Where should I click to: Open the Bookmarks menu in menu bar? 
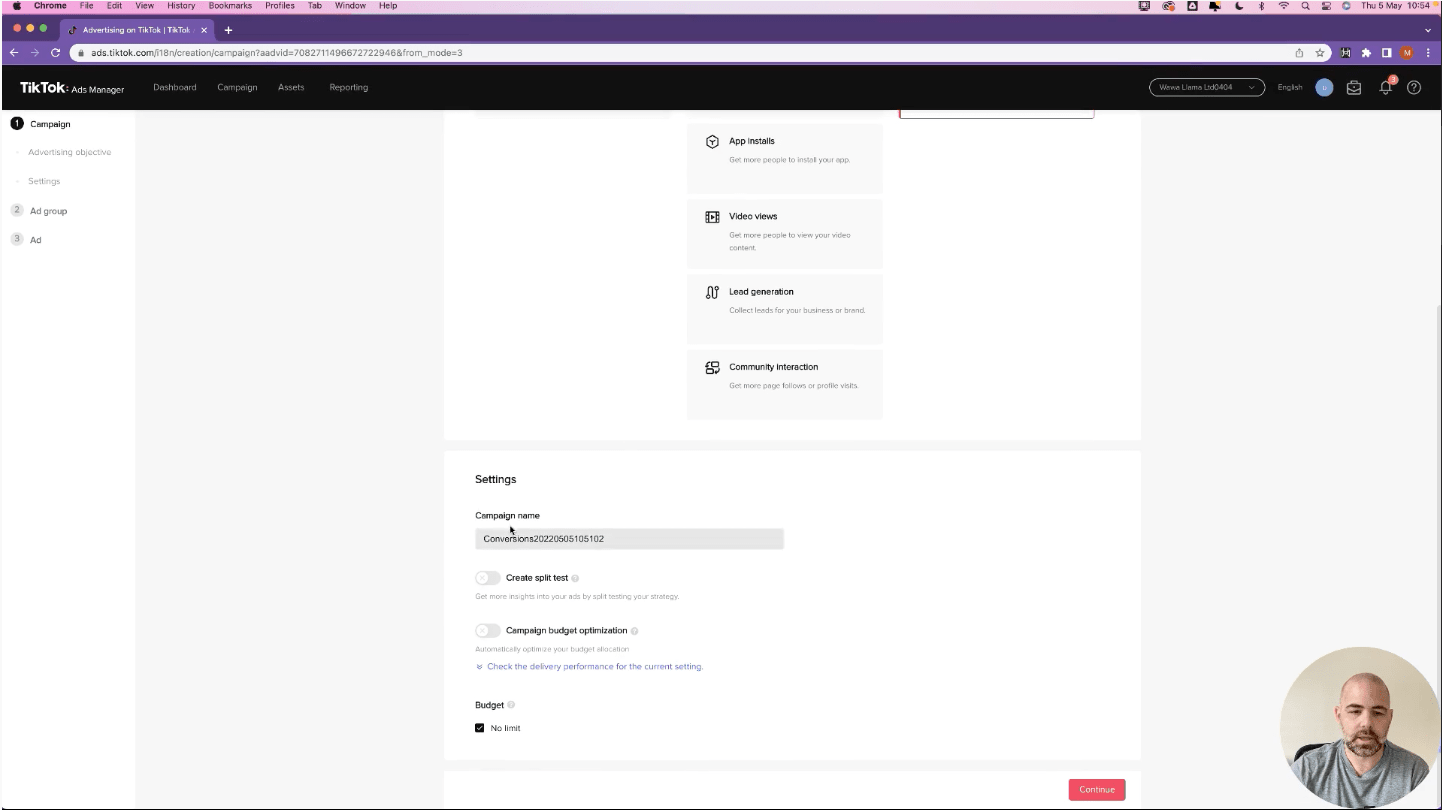click(x=230, y=6)
